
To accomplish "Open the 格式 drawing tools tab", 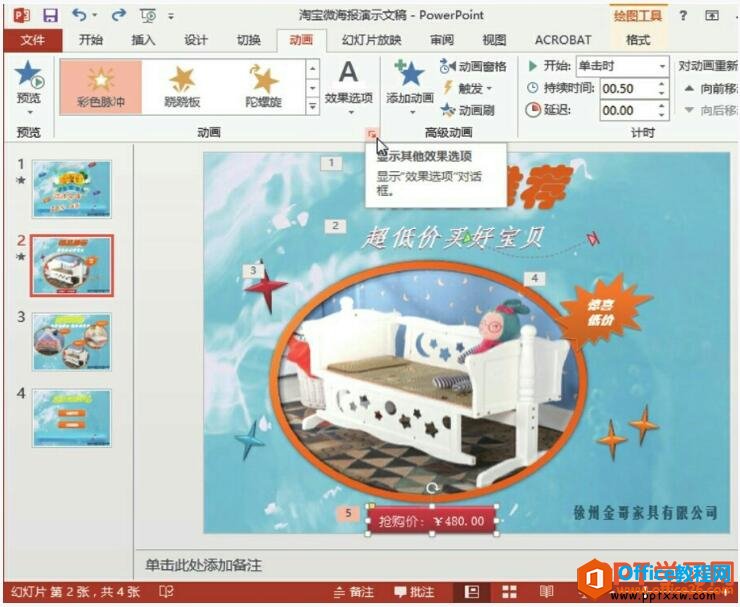I will (638, 40).
